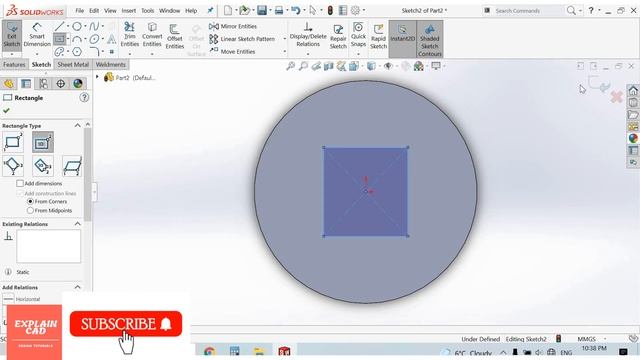This screenshot has height=360, width=640.
Task: Click the Options gear icon
Action: pos(356,10)
